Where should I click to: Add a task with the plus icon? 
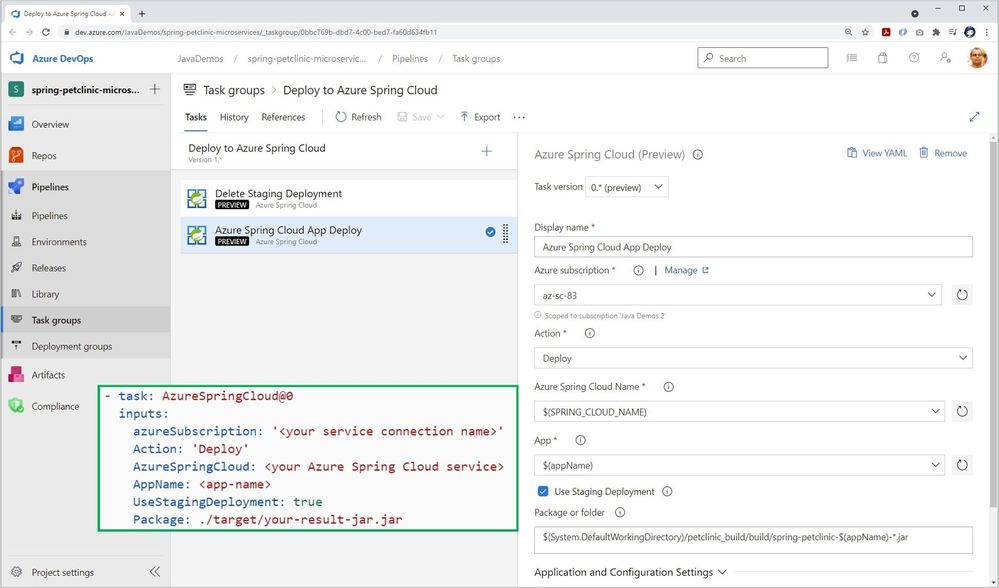pyautogui.click(x=487, y=152)
